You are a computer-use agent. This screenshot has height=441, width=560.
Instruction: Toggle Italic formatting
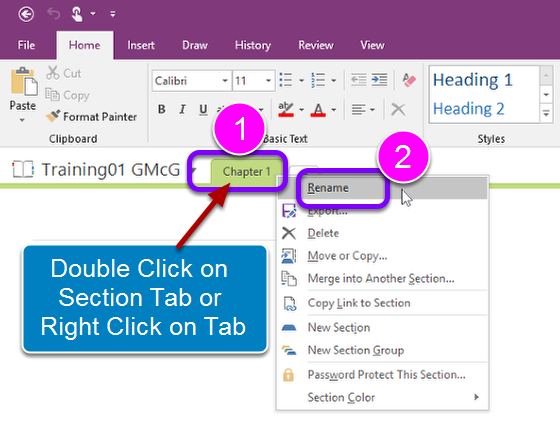182,109
